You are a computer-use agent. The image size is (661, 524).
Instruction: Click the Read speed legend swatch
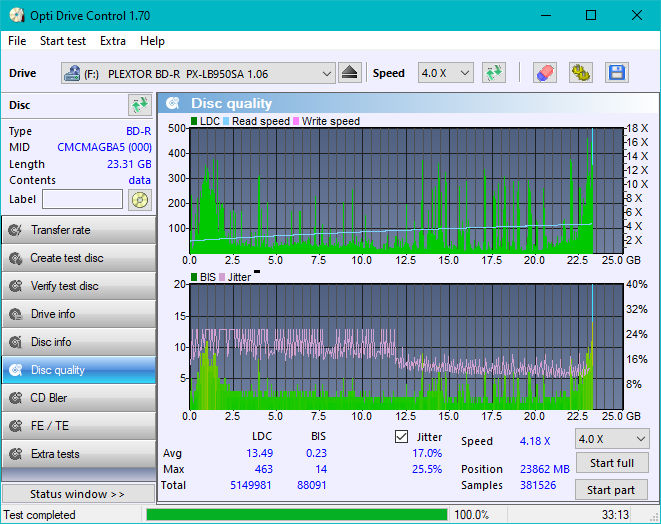tap(226, 121)
